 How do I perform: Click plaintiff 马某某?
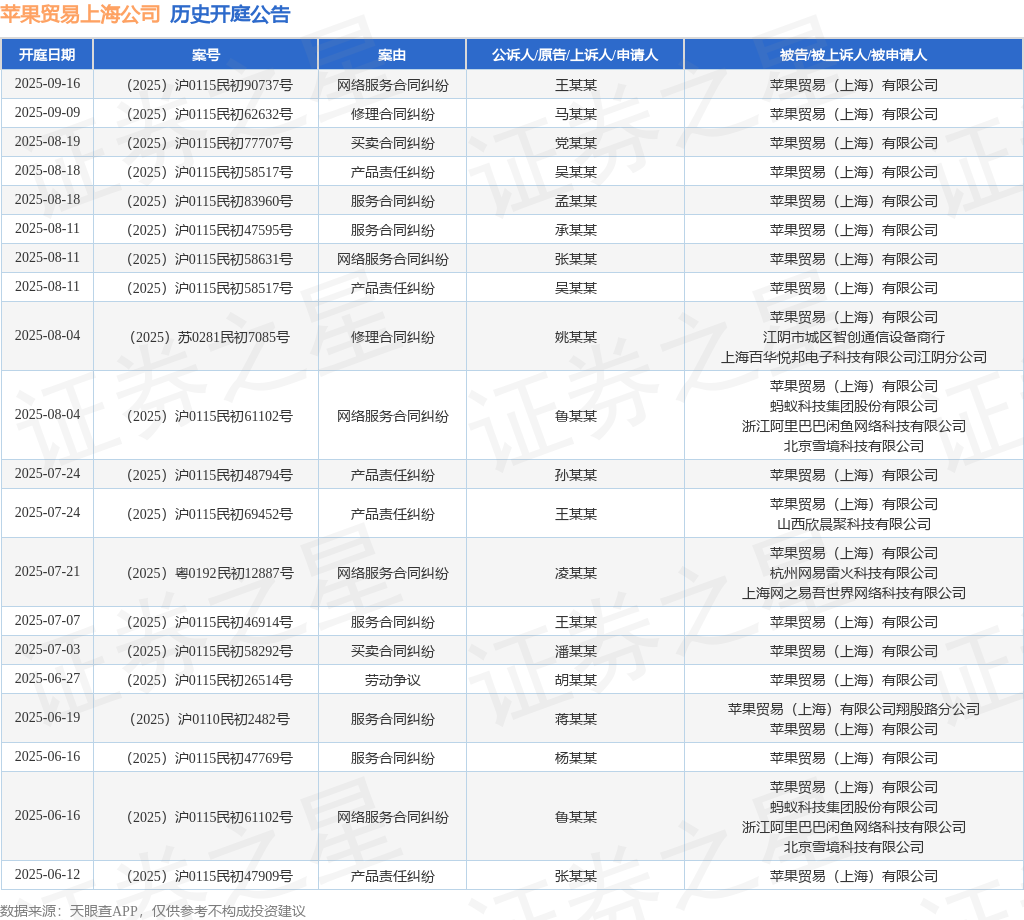(575, 114)
